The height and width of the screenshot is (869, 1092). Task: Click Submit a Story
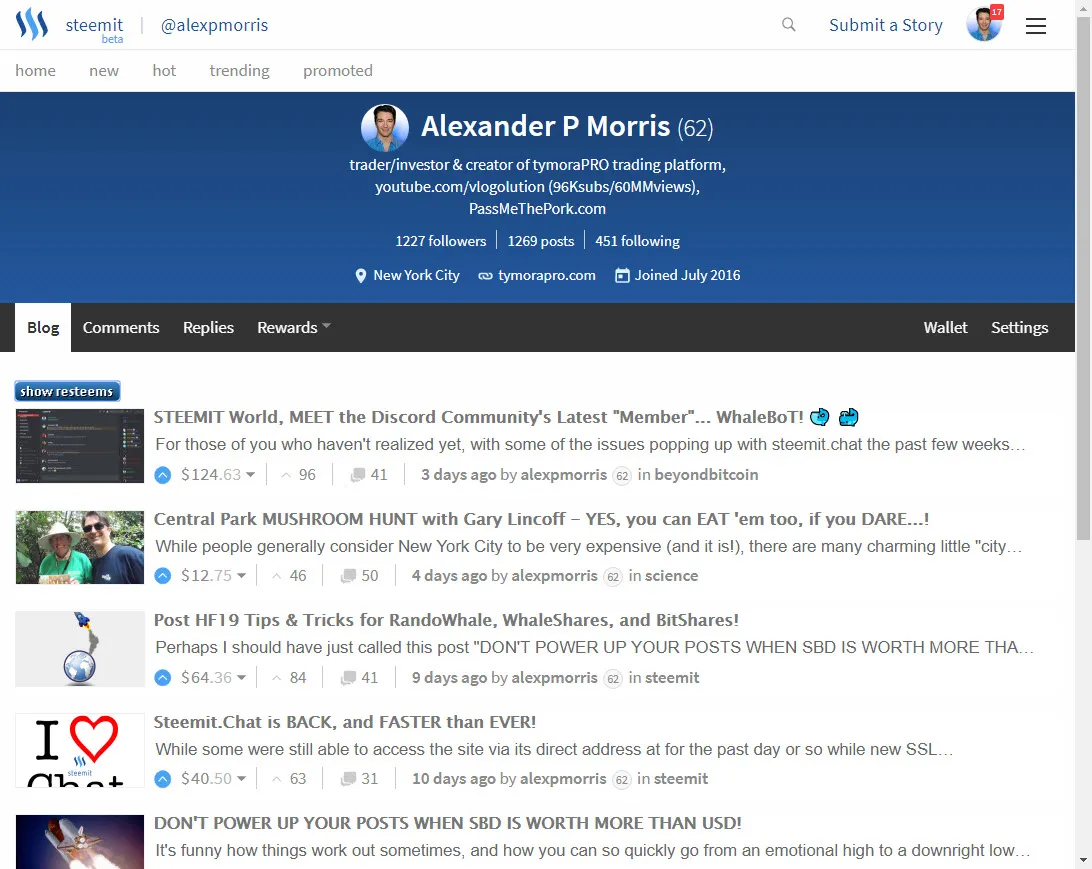(x=886, y=25)
